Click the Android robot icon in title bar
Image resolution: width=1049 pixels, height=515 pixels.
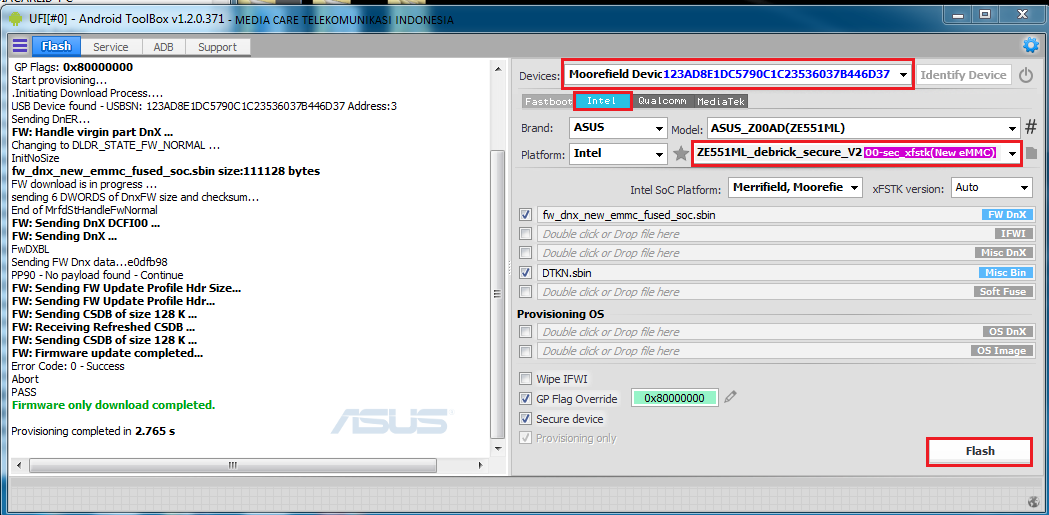[x=16, y=18]
